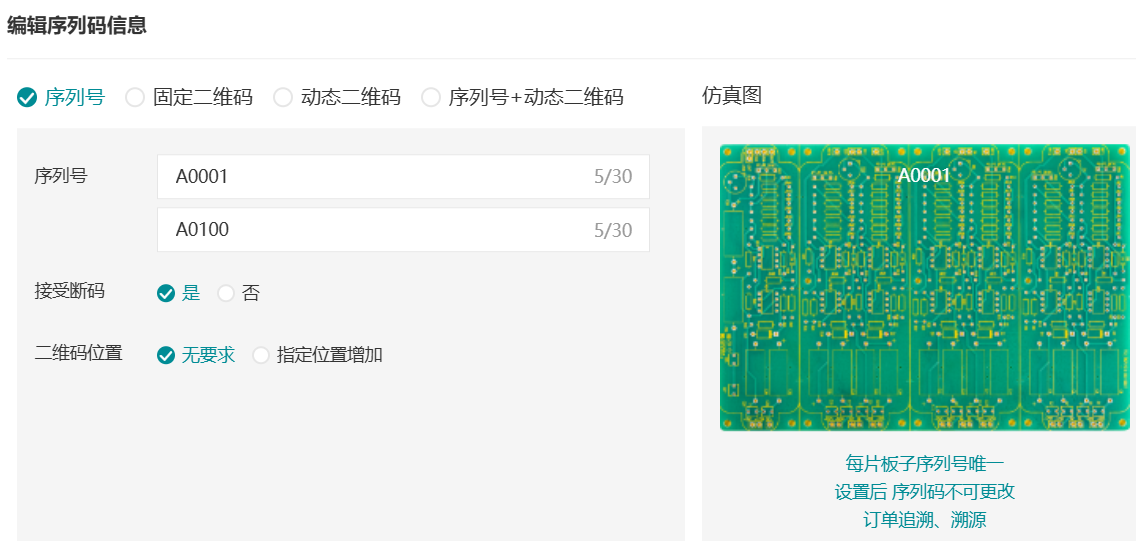This screenshot has width=1136, height=541.
Task: Click the 订单追溯、溯源 text
Action: click(924, 520)
